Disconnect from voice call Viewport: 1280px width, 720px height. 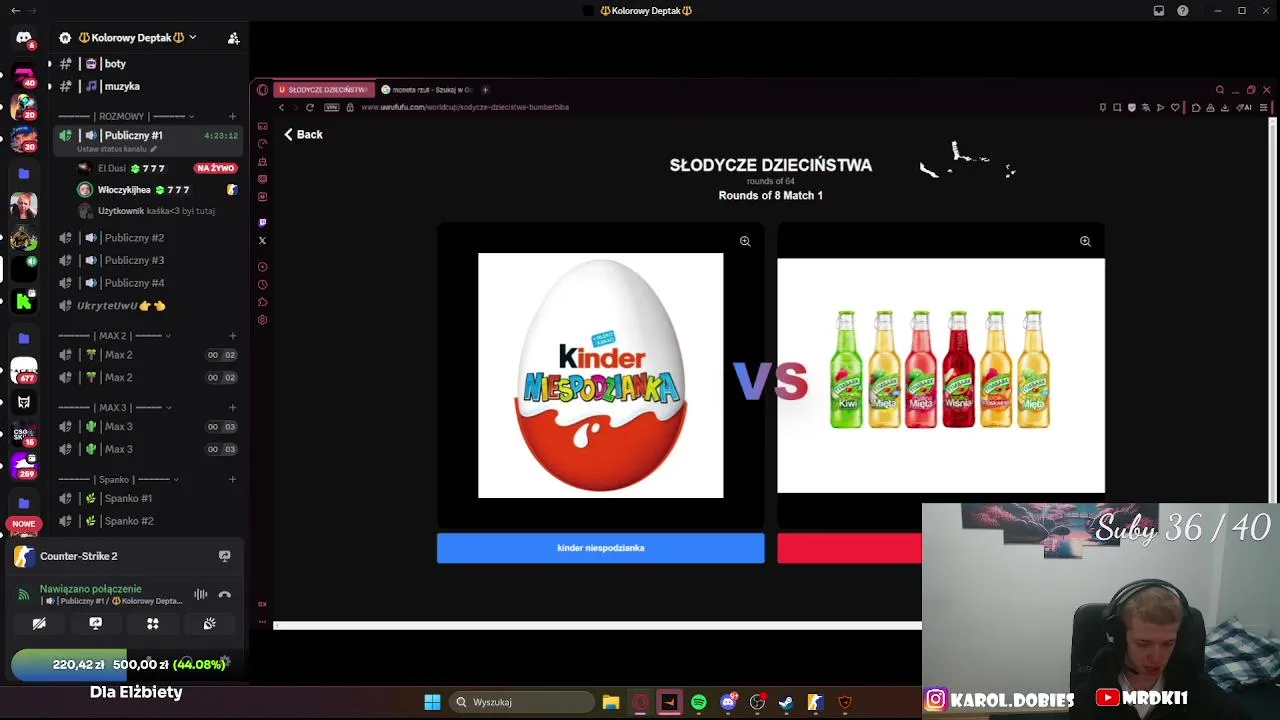[x=225, y=595]
